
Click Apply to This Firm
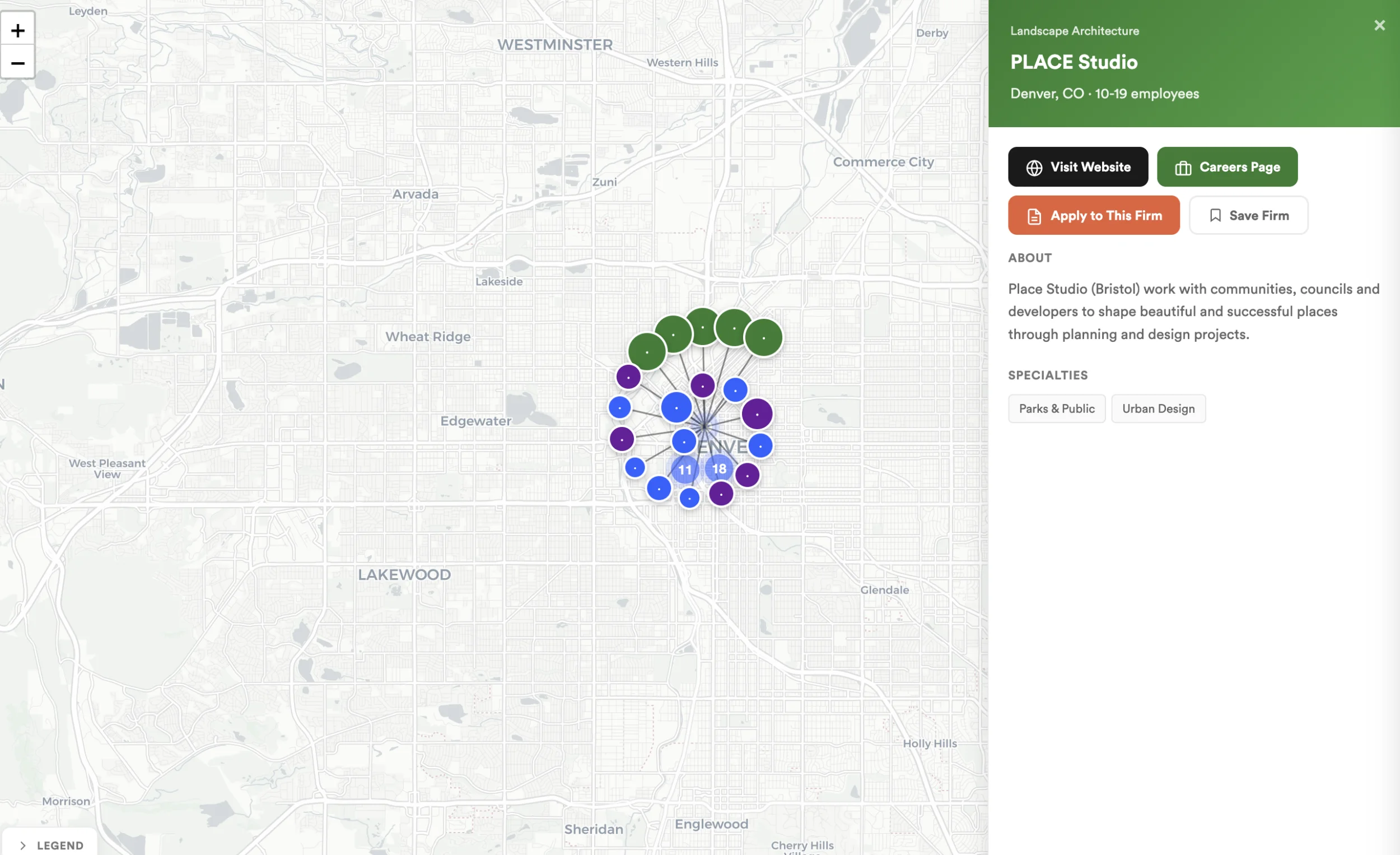1094,216
